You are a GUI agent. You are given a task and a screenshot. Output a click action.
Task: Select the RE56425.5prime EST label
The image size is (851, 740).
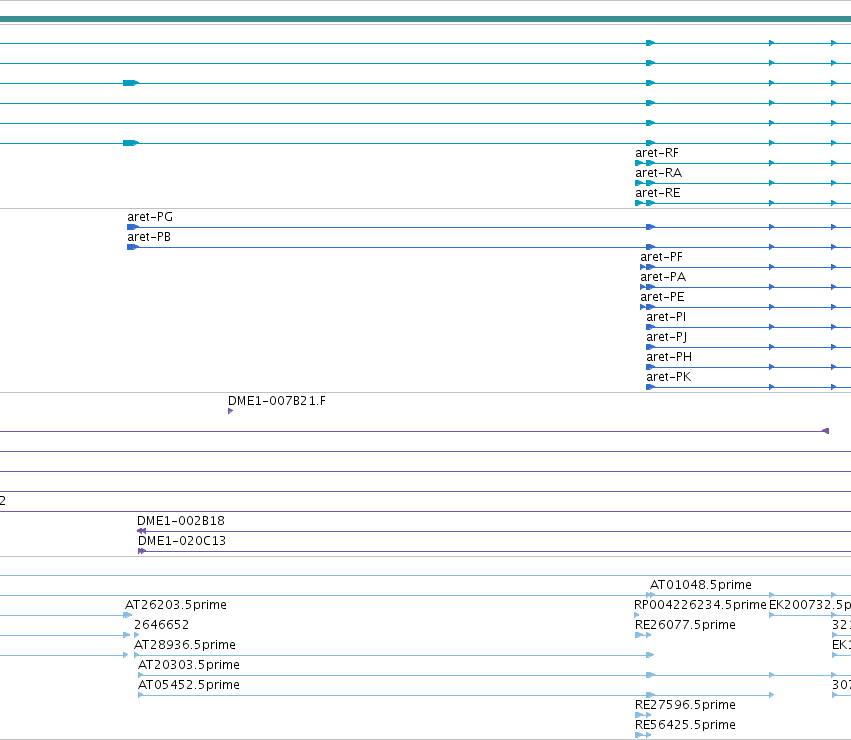tap(685, 725)
